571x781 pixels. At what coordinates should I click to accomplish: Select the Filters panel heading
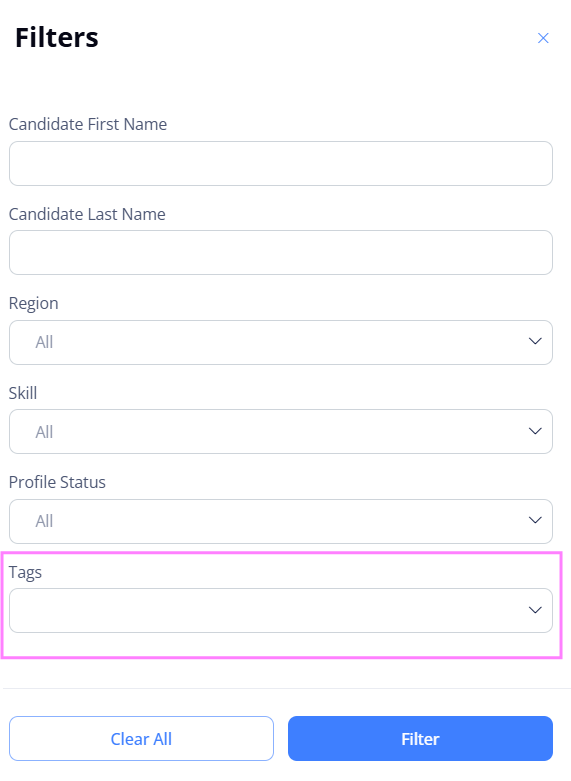(57, 37)
